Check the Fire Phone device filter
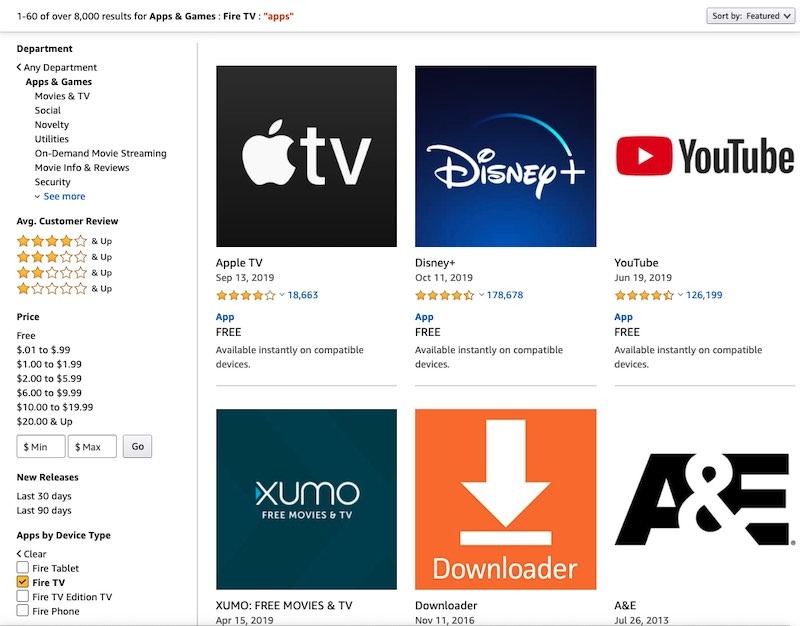Screen dimensions: 800x626 [x=21, y=610]
